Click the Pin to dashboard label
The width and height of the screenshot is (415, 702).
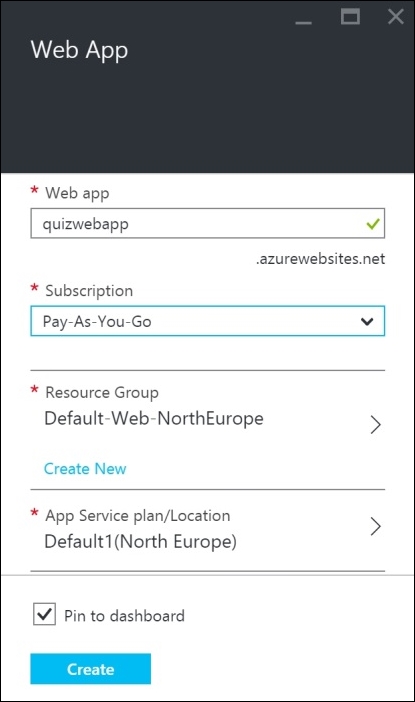tap(124, 616)
